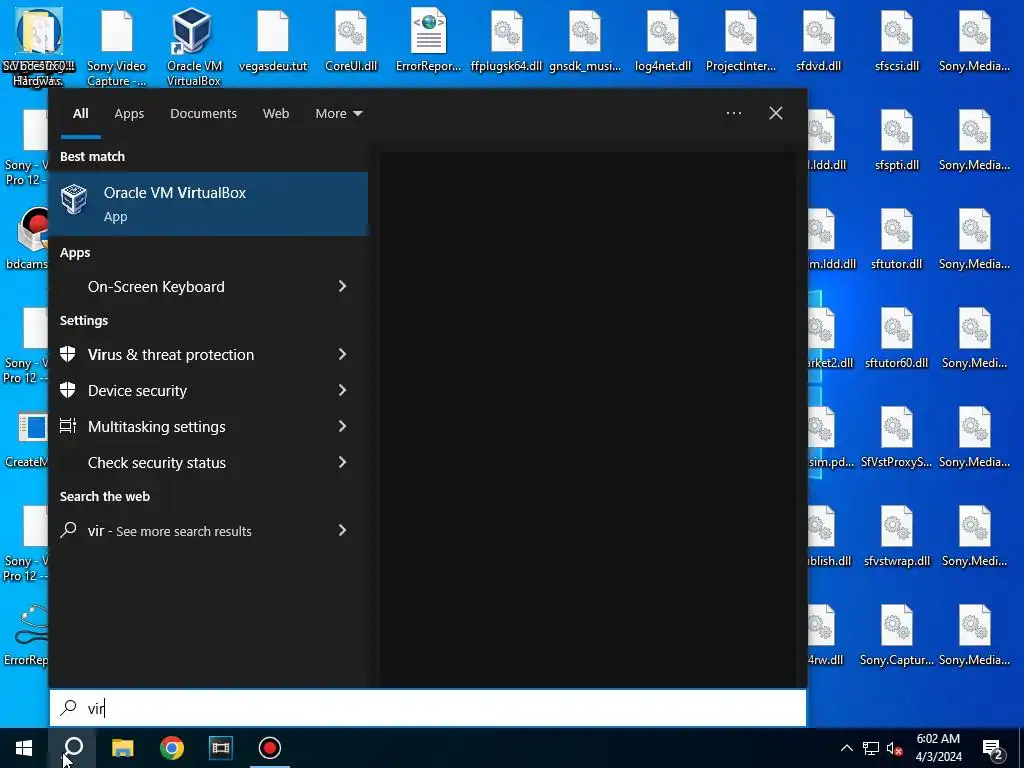Select SfVstProxyS... desktop file

coord(897,437)
